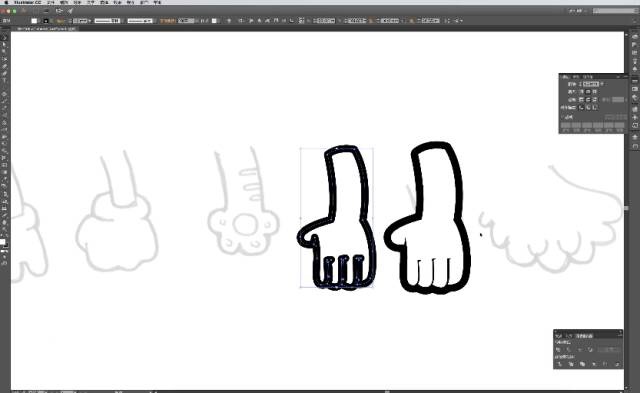Open the Illustrator CC application menu
The width and height of the screenshot is (640, 393).
tap(27, 2)
